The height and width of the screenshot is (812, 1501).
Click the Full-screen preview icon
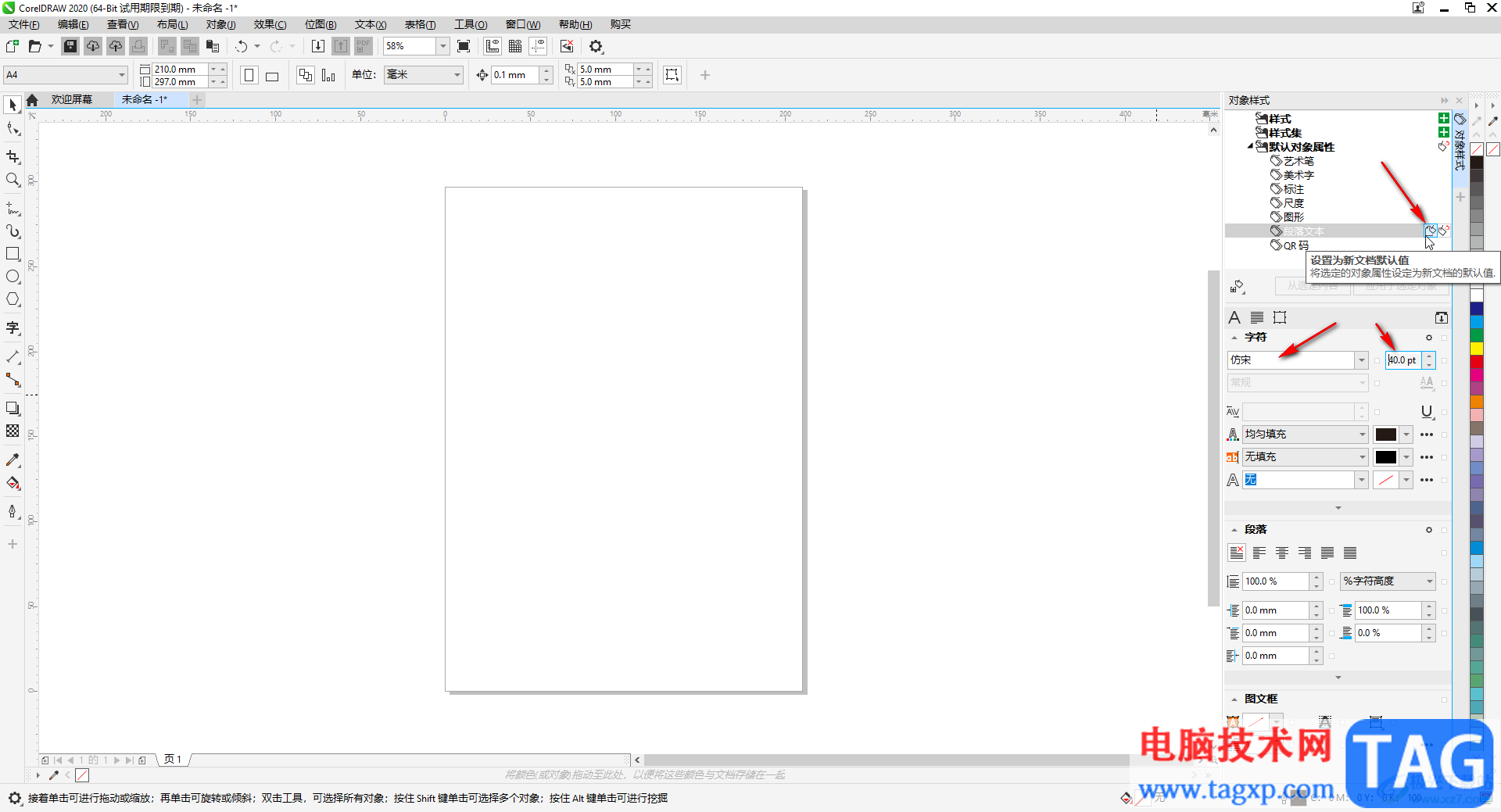pyautogui.click(x=464, y=46)
